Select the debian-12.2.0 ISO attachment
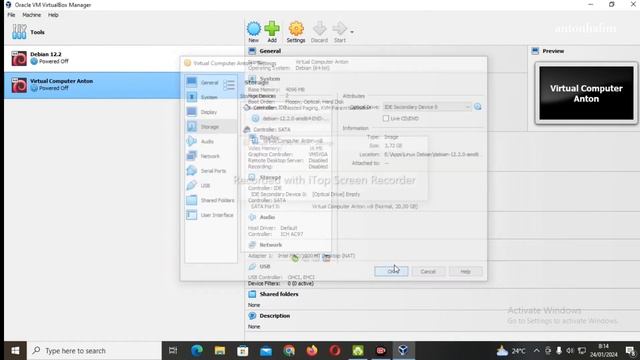 point(291,118)
